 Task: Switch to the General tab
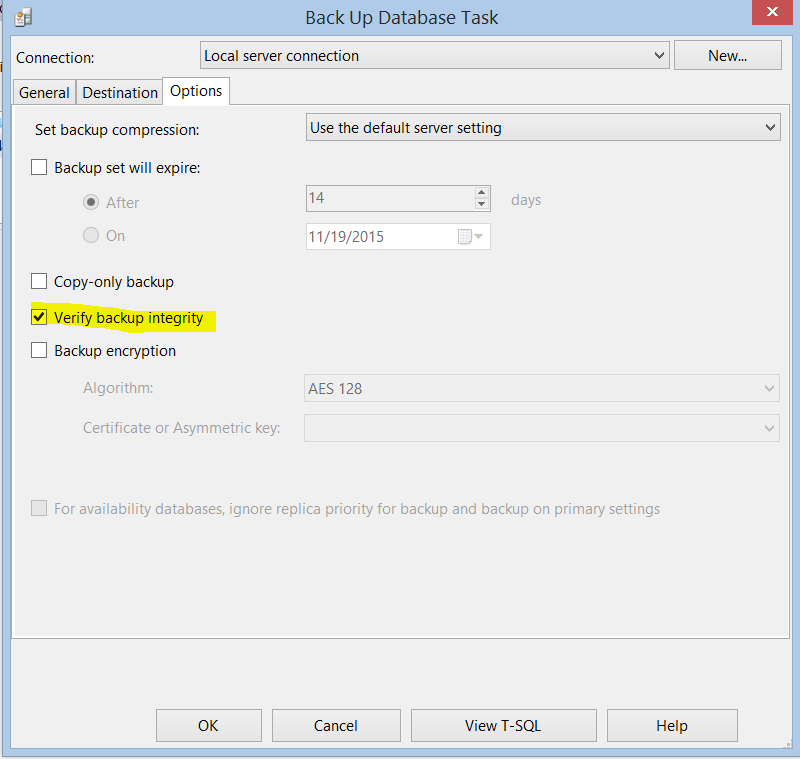(x=45, y=93)
